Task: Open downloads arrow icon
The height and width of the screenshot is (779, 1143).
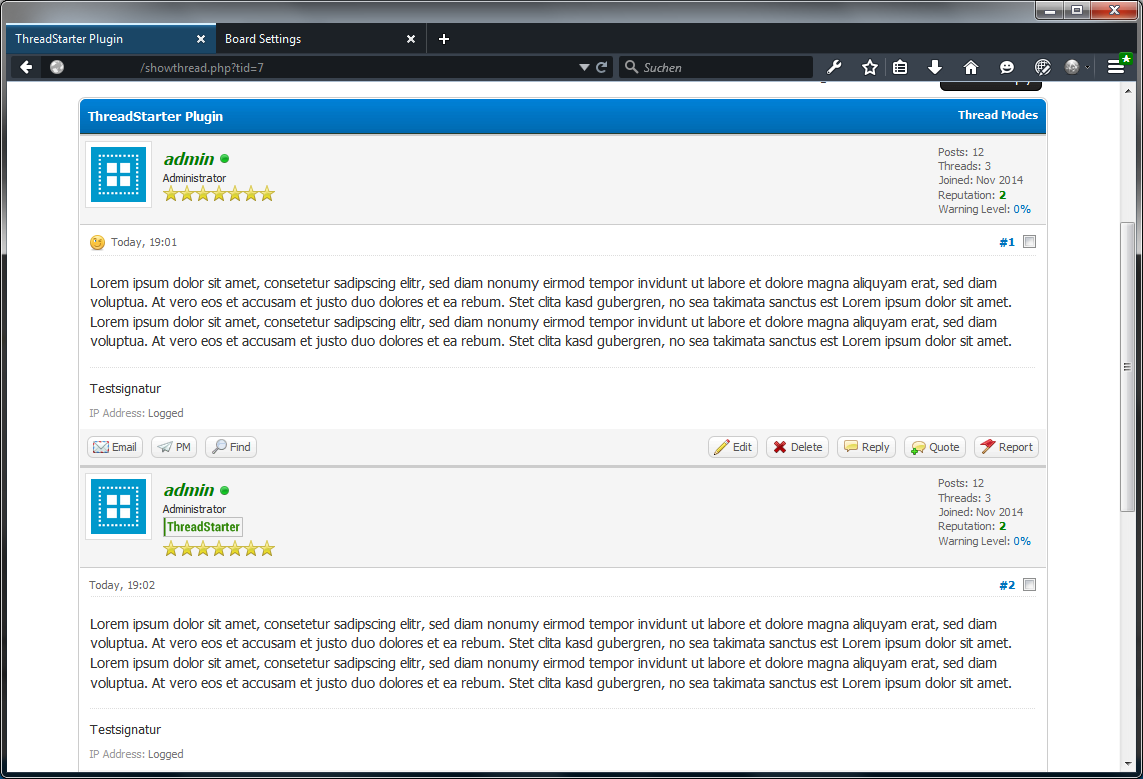Action: pyautogui.click(x=935, y=67)
